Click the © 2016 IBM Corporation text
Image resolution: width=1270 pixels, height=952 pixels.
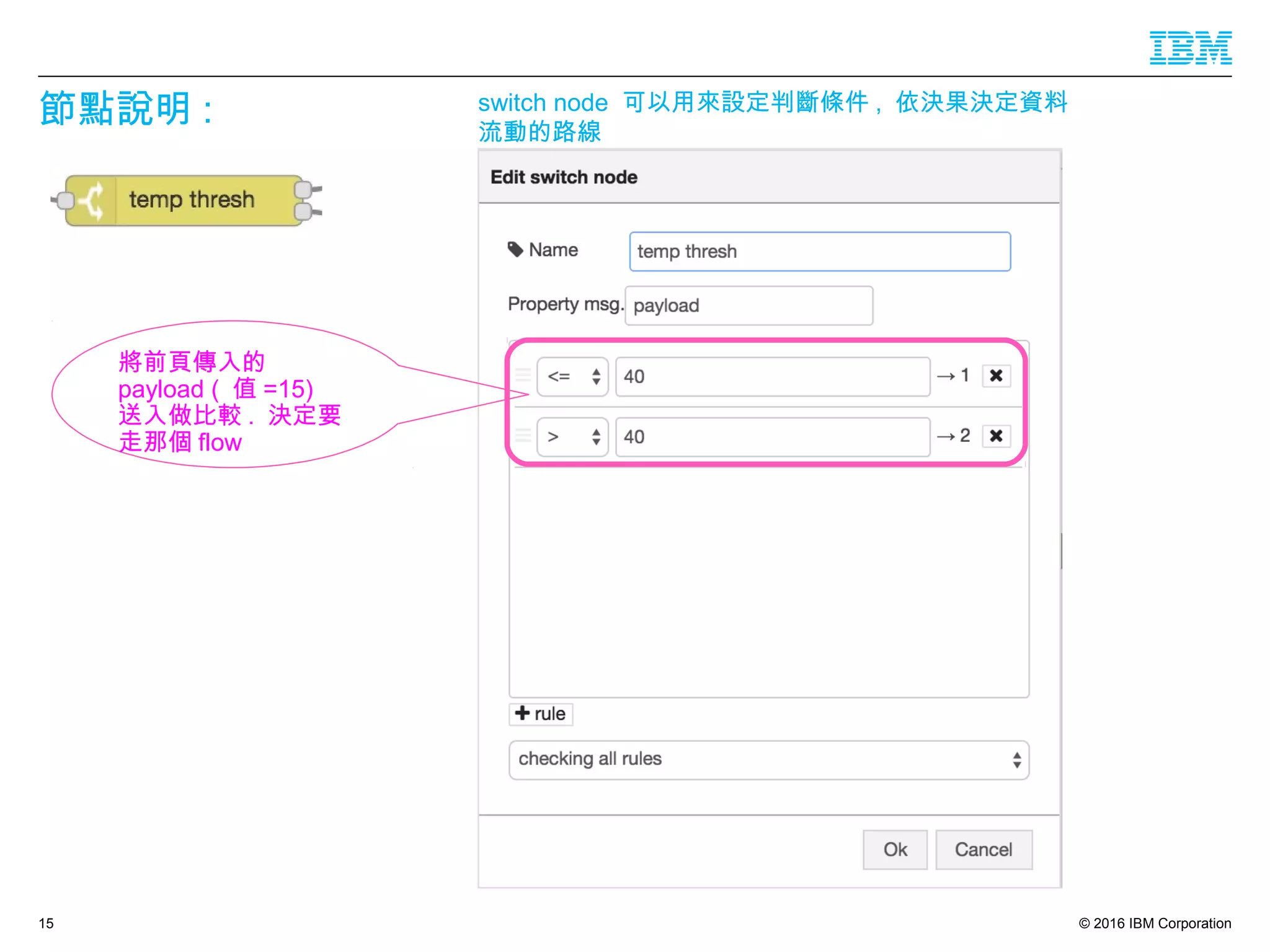click(x=1155, y=923)
